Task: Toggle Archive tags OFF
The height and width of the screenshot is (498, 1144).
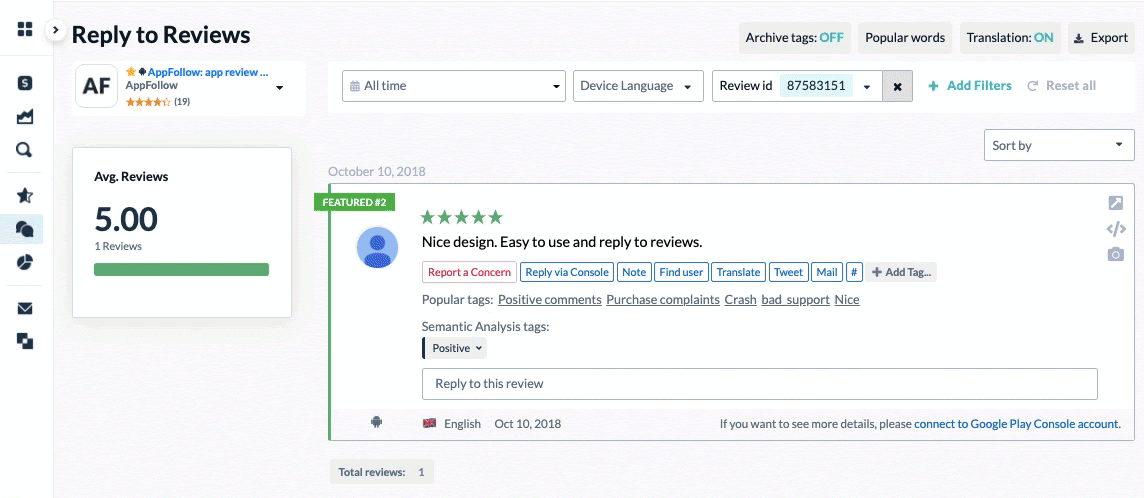Action: tap(794, 38)
